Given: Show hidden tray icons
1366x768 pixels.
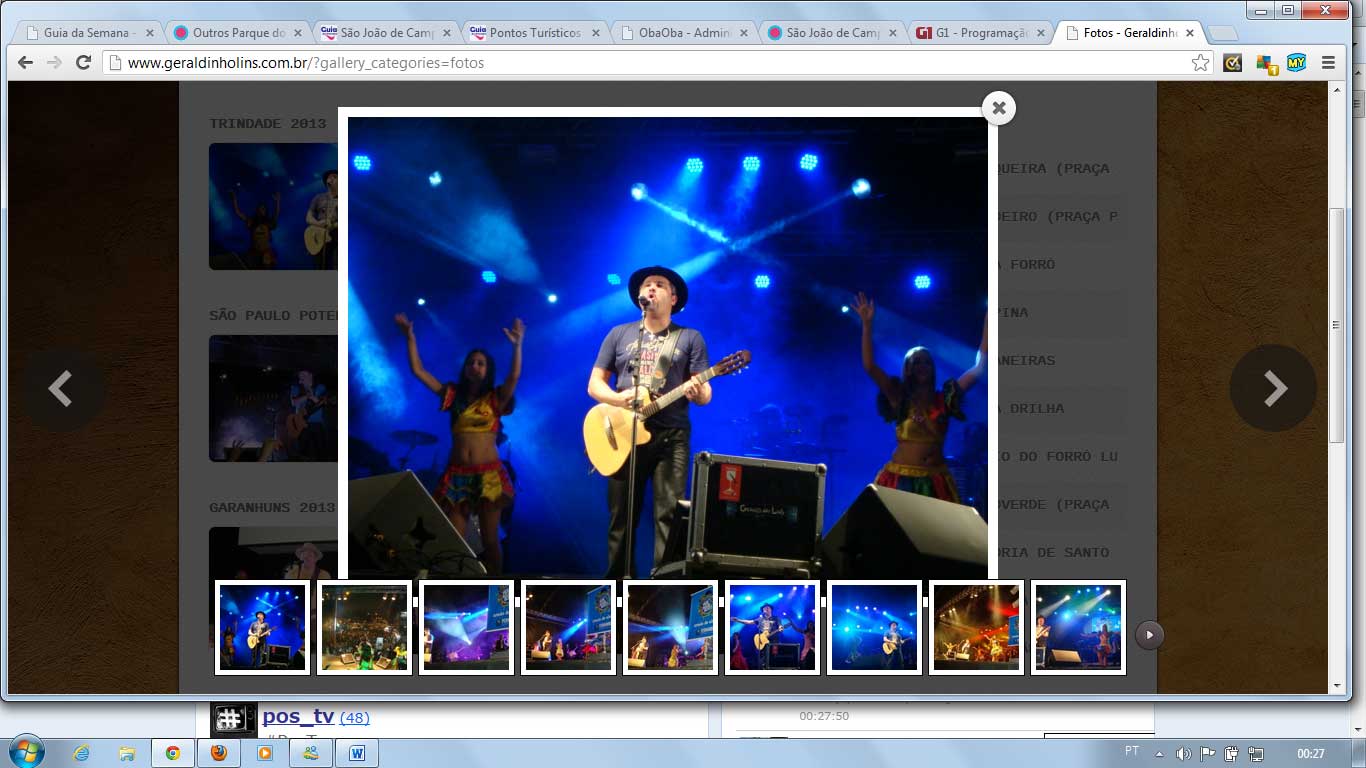Looking at the screenshot, I should [x=1160, y=753].
